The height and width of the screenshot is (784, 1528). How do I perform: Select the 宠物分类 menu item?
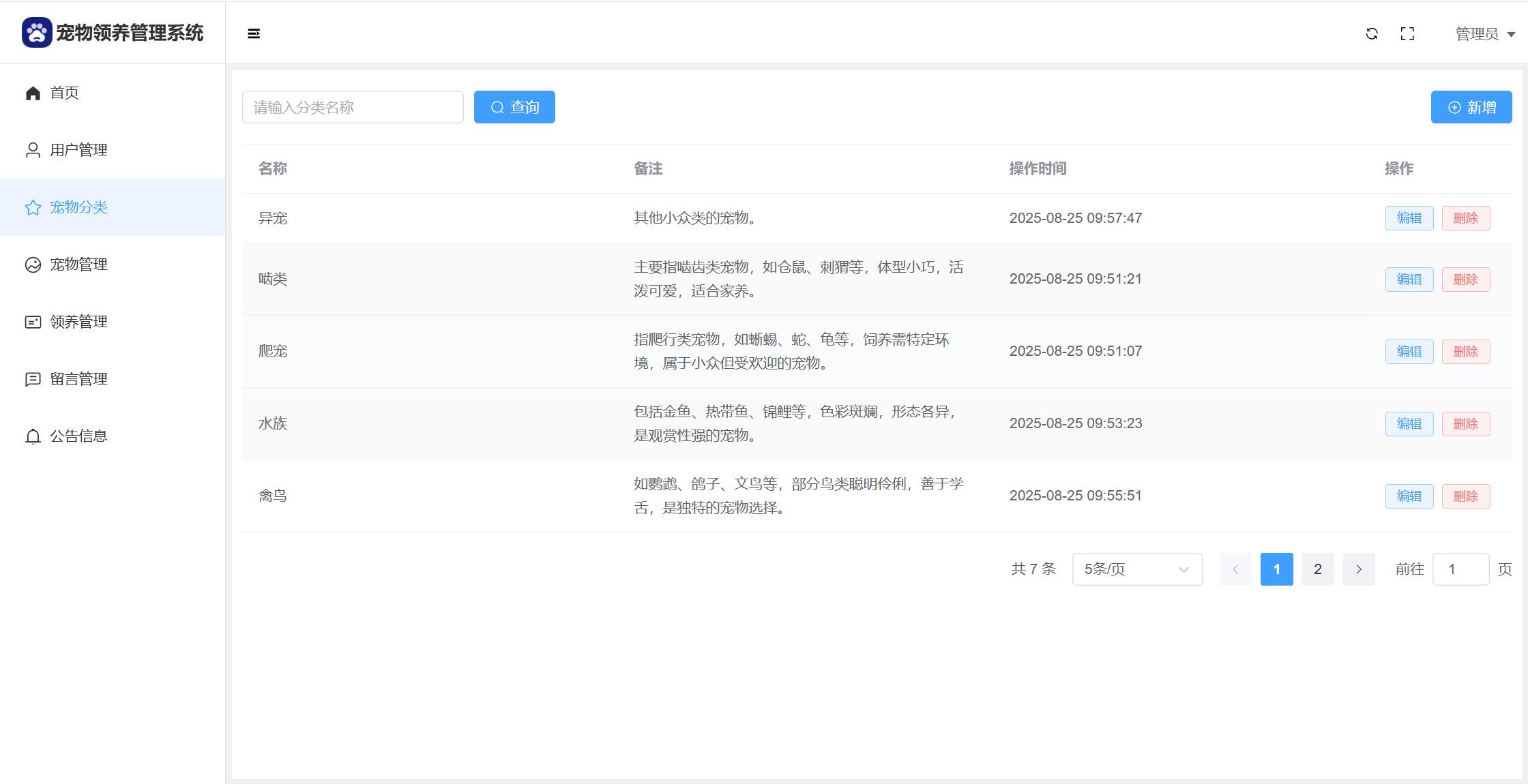pos(78,207)
